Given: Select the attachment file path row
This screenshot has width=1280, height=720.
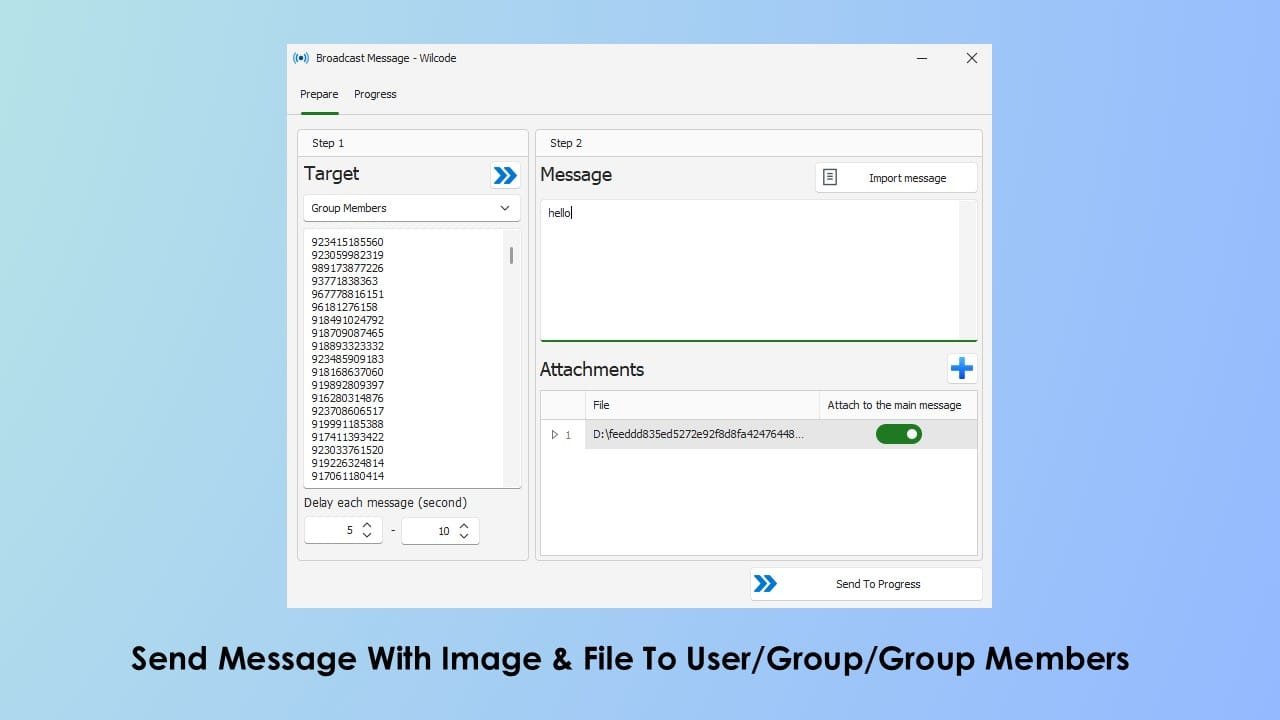Looking at the screenshot, I should [698, 434].
